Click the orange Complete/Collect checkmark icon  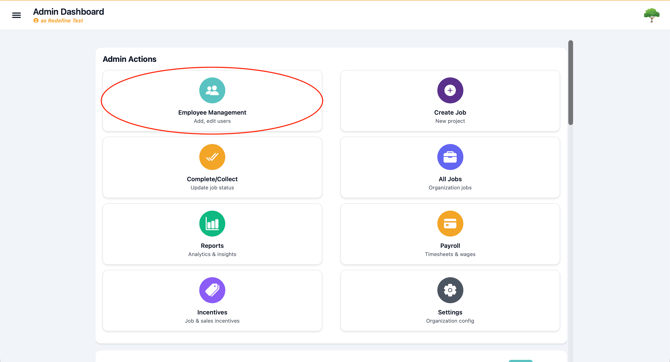click(x=212, y=157)
